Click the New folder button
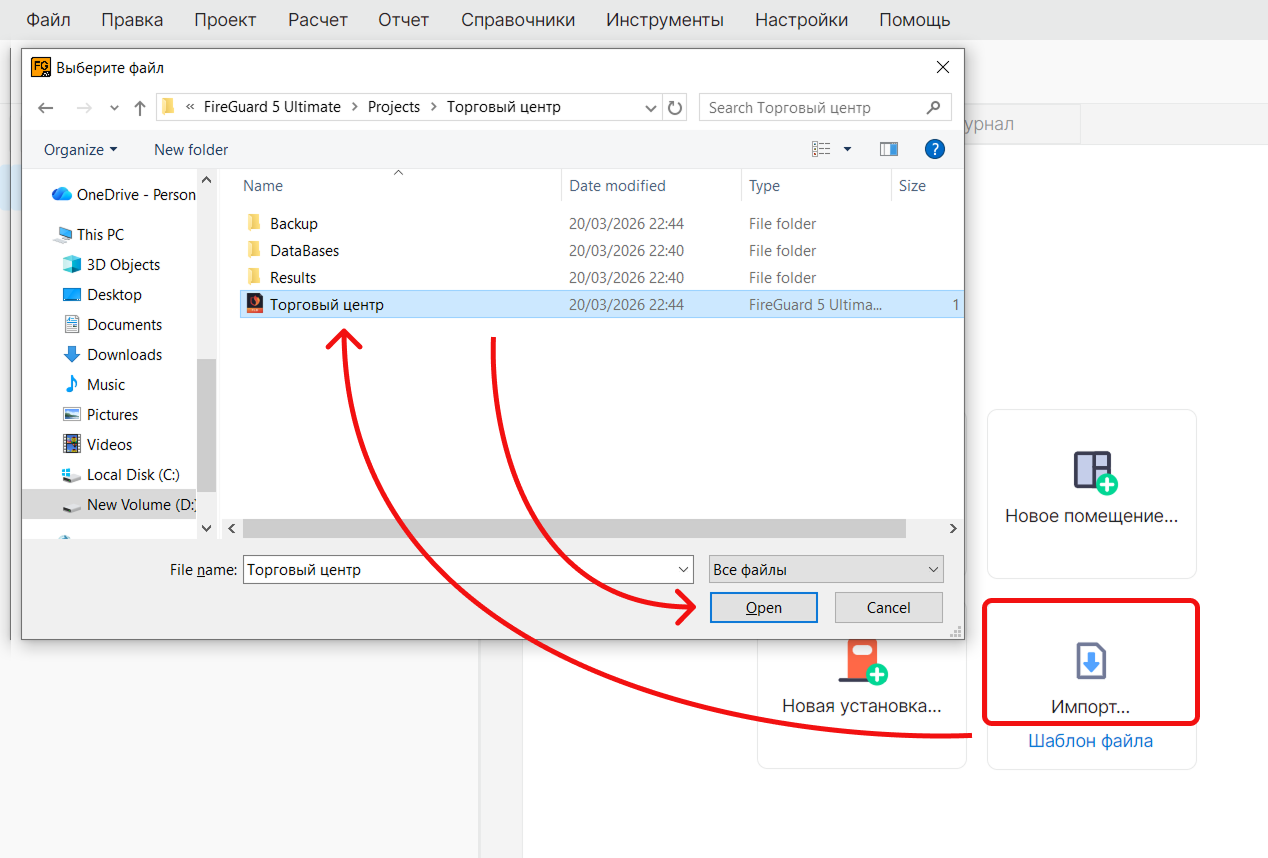The image size is (1268, 858). pyautogui.click(x=191, y=149)
